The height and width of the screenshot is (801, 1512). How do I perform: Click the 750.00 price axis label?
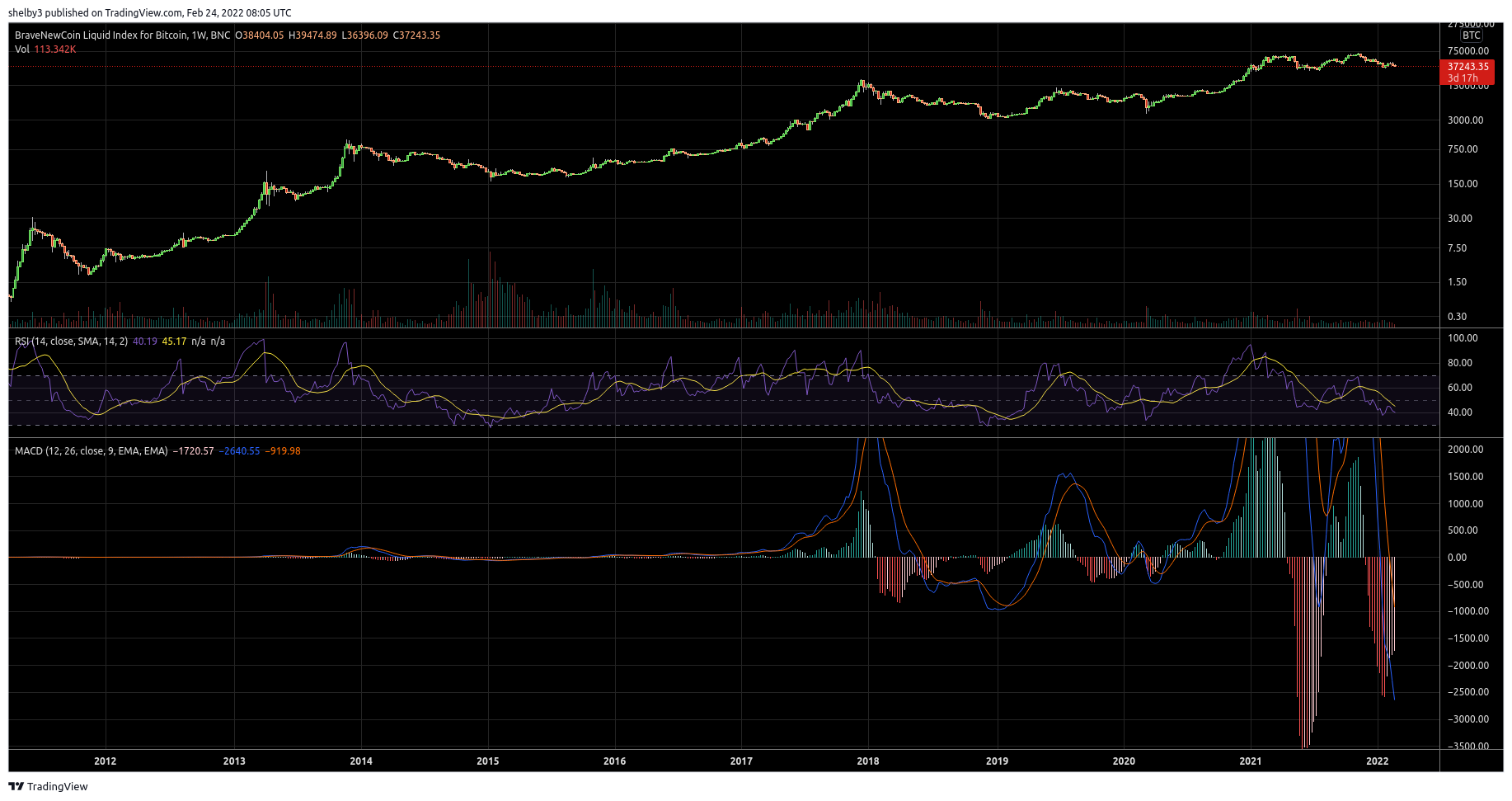point(1463,149)
